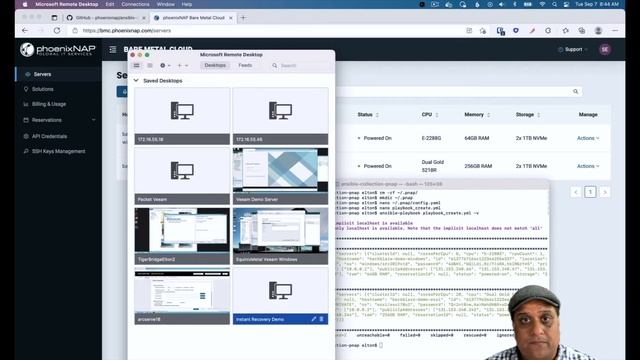Open SSH Keys Management sidebar item

(x=58, y=151)
